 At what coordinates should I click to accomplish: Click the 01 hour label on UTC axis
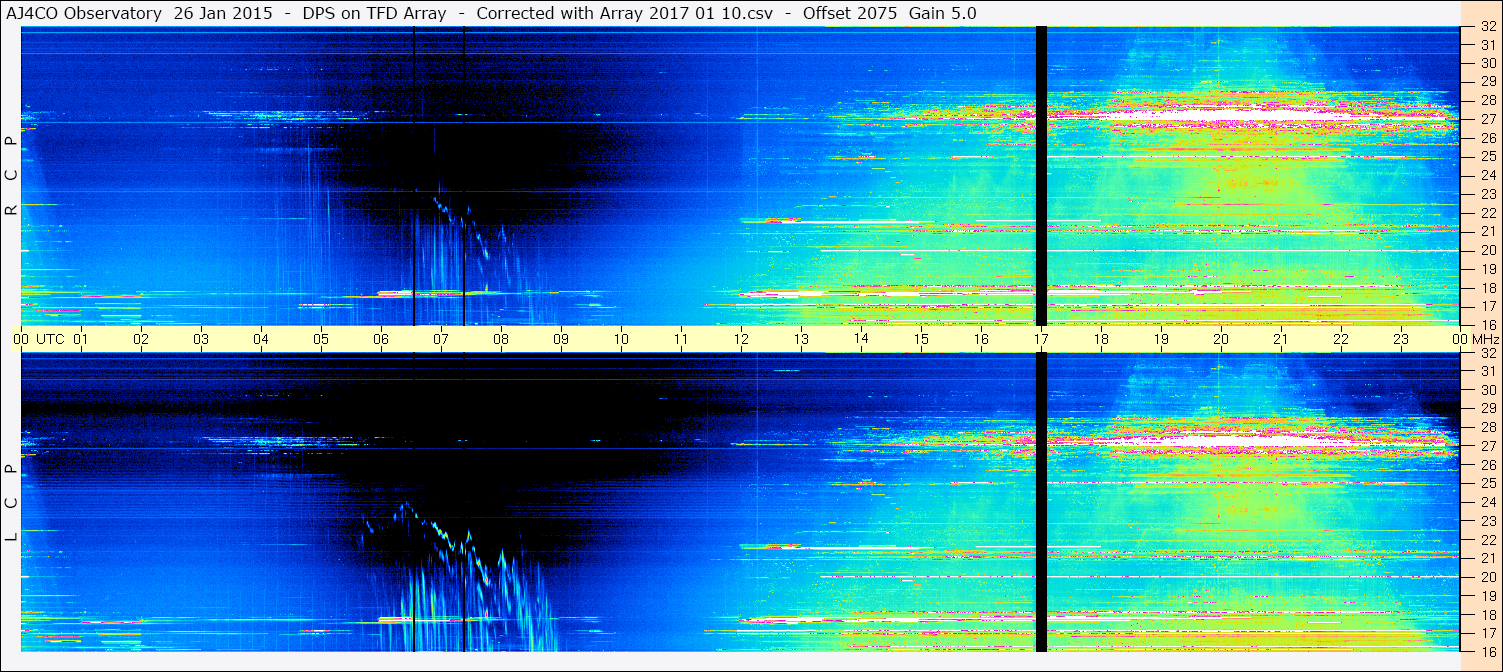pyautogui.click(x=81, y=339)
